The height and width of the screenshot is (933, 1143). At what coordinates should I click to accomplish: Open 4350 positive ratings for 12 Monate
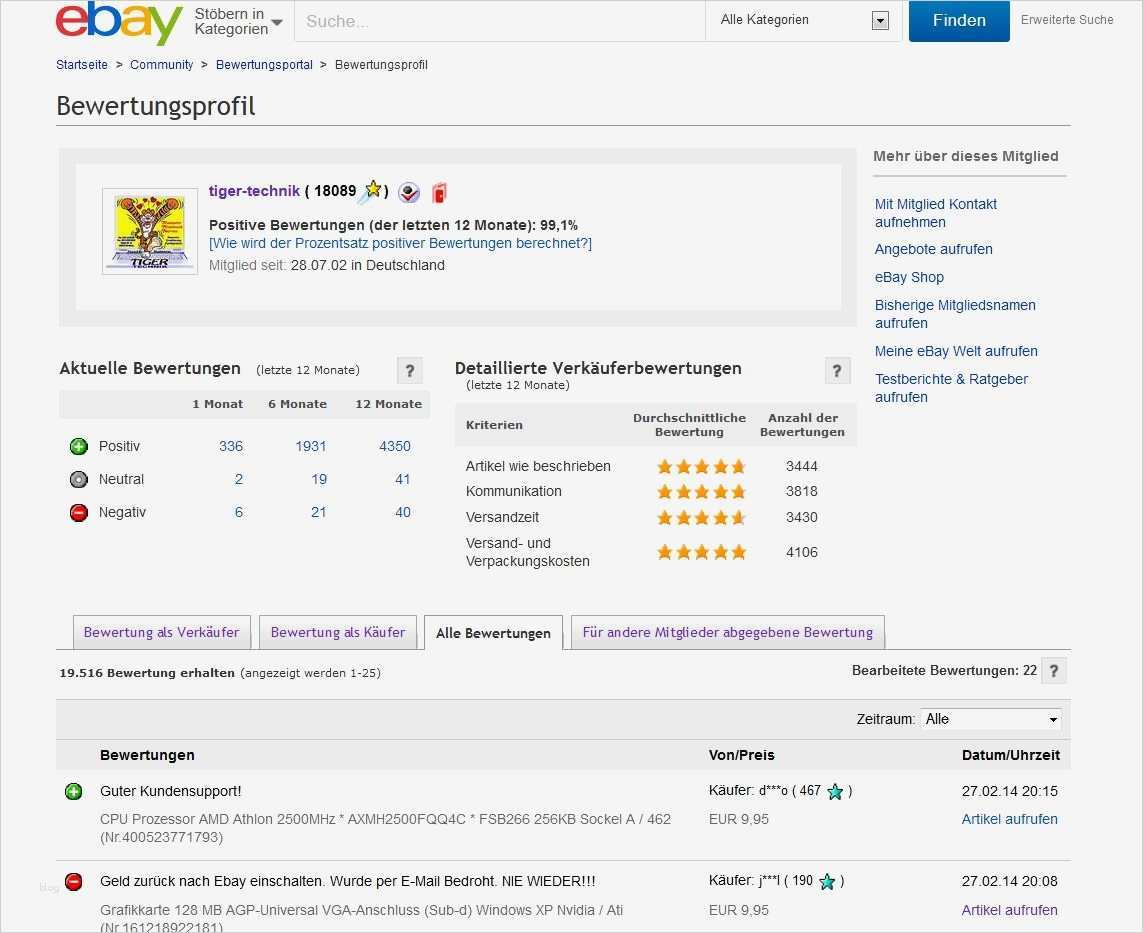[394, 446]
